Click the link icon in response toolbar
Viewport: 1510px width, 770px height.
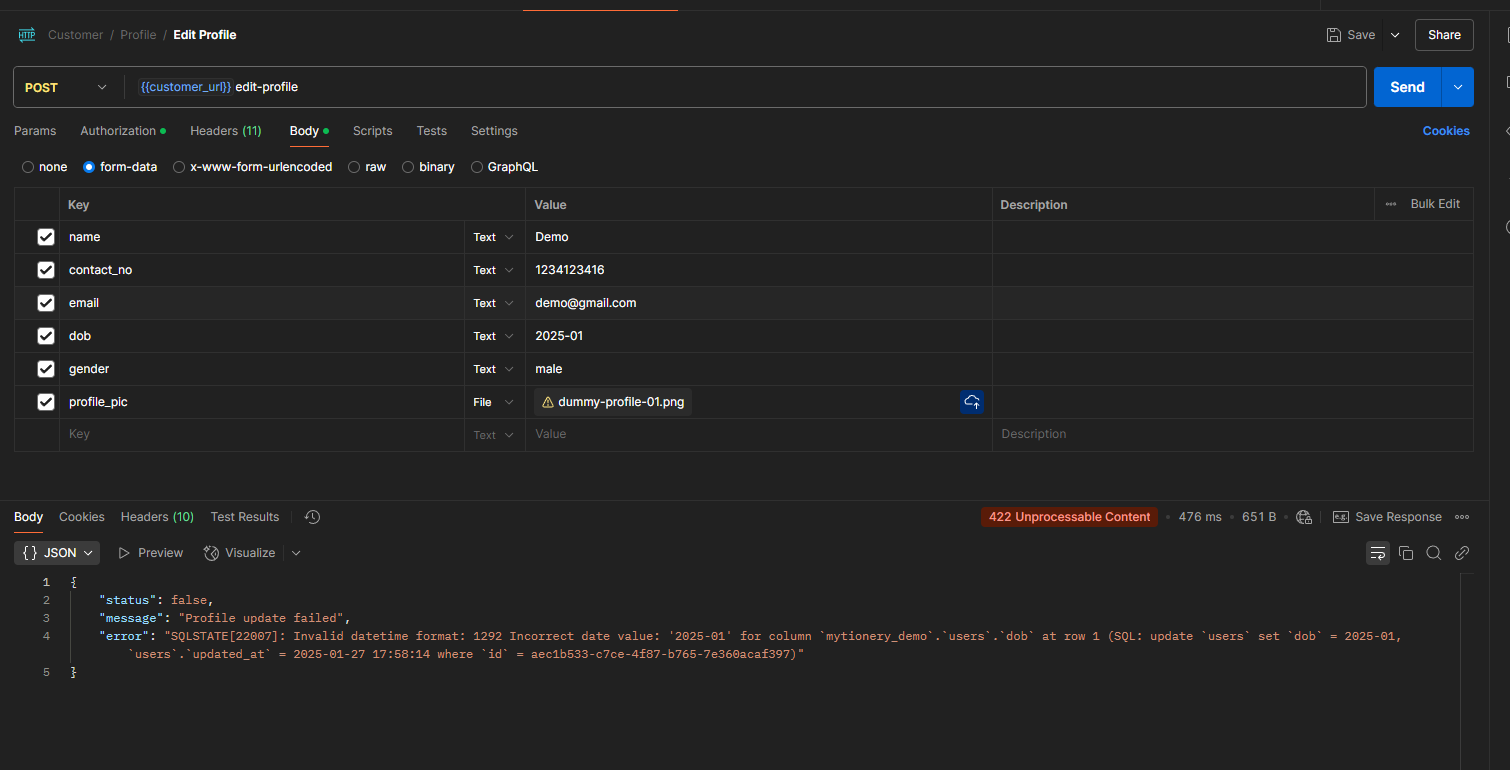click(1462, 553)
